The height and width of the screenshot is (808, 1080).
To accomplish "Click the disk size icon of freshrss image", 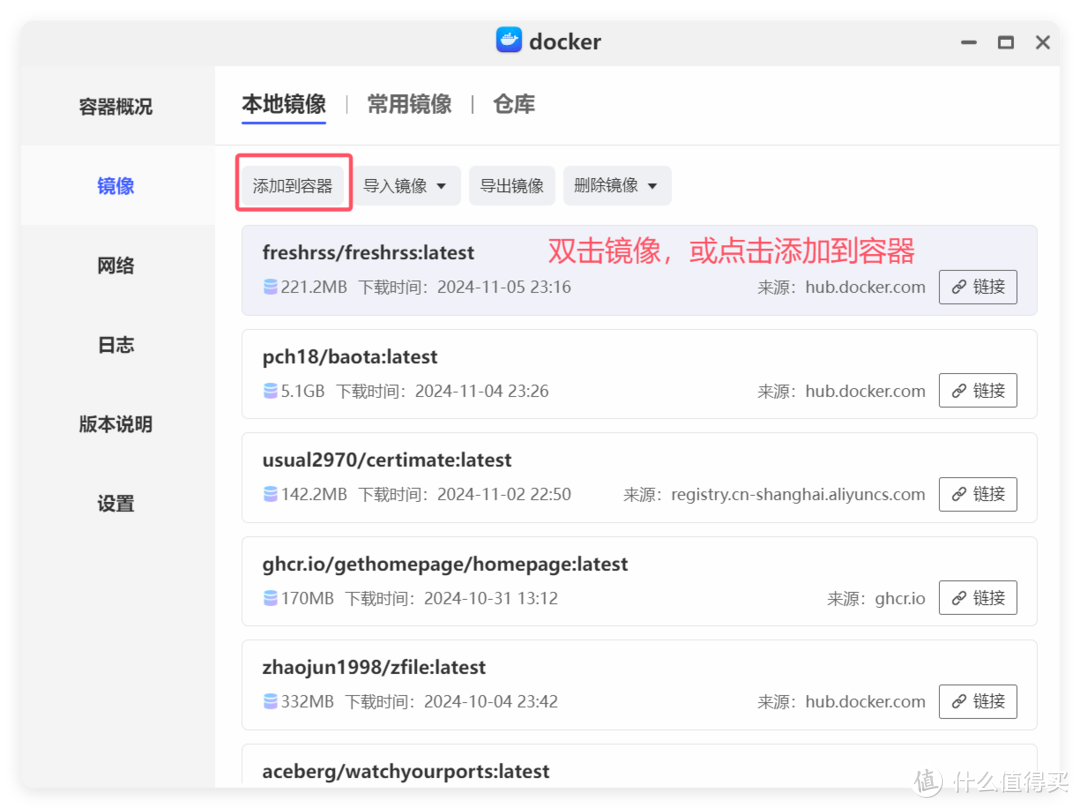I will (268, 286).
